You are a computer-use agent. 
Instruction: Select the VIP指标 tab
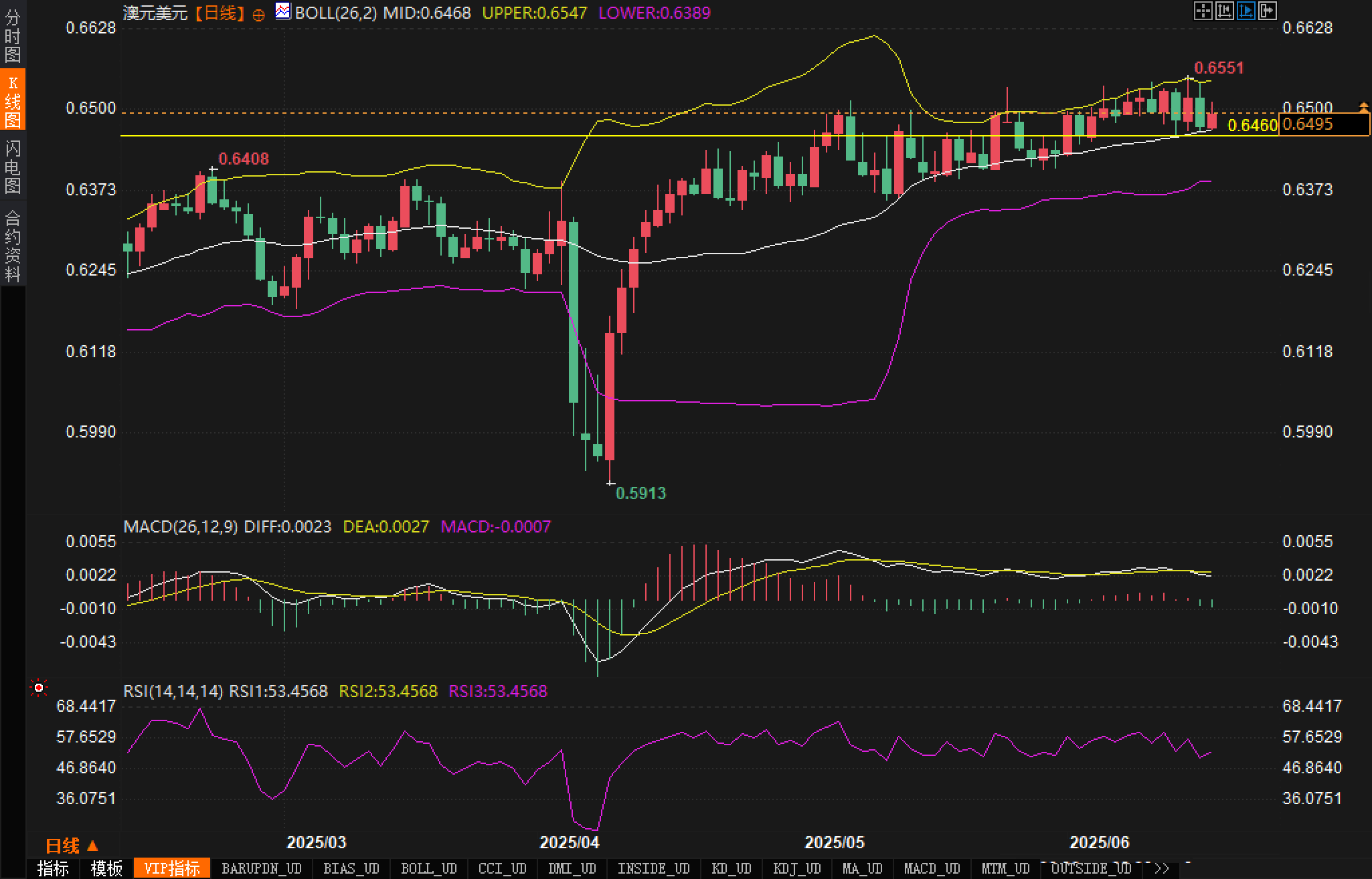point(172,868)
